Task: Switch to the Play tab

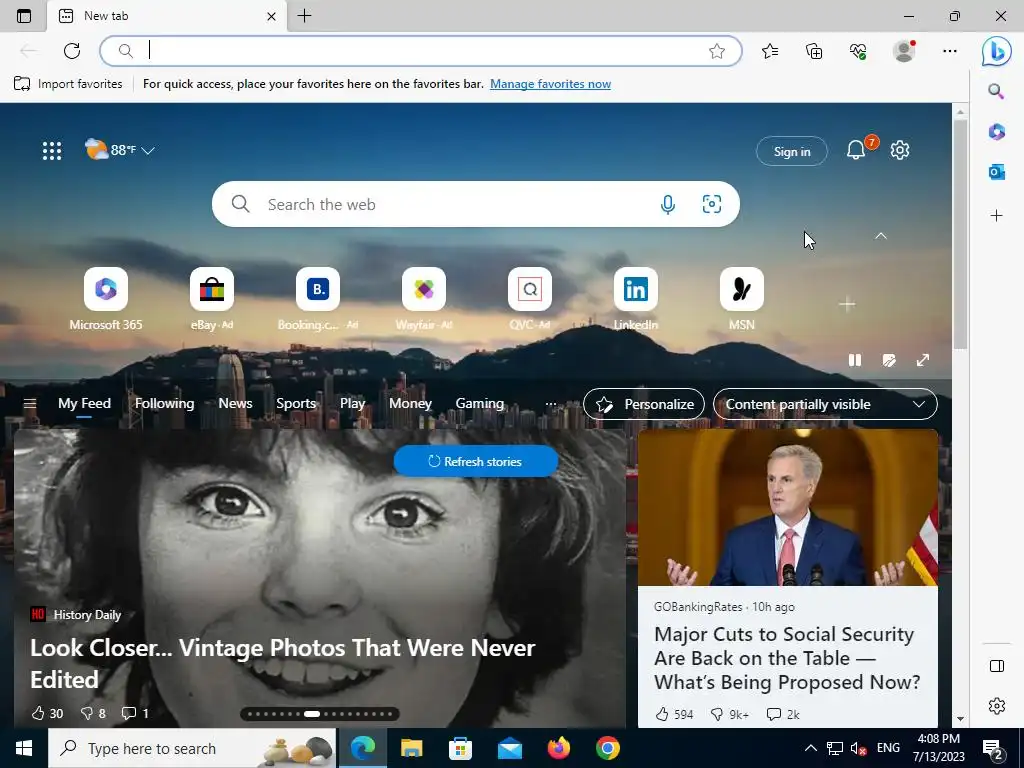Action: 353,404
